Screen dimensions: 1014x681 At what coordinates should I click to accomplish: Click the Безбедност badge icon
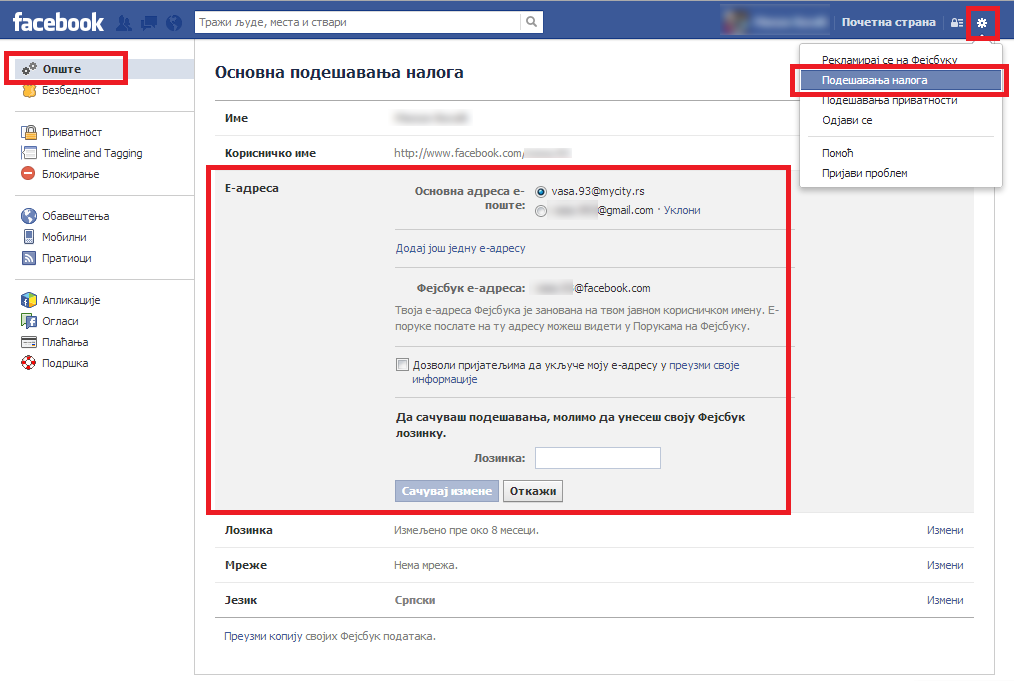(29, 91)
